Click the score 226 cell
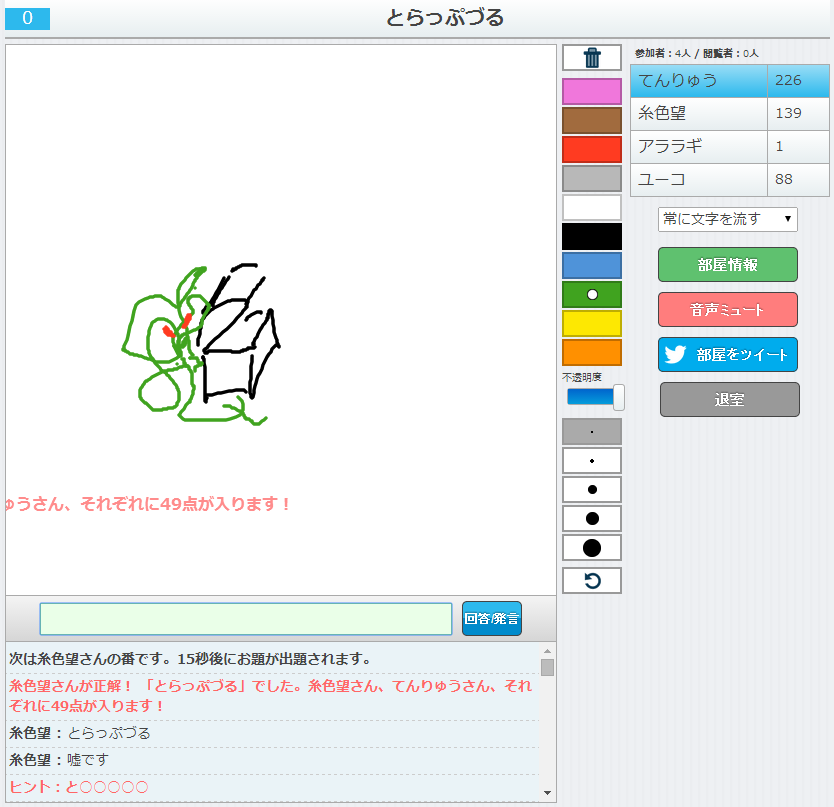Image resolution: width=834 pixels, height=807 pixels. click(798, 81)
